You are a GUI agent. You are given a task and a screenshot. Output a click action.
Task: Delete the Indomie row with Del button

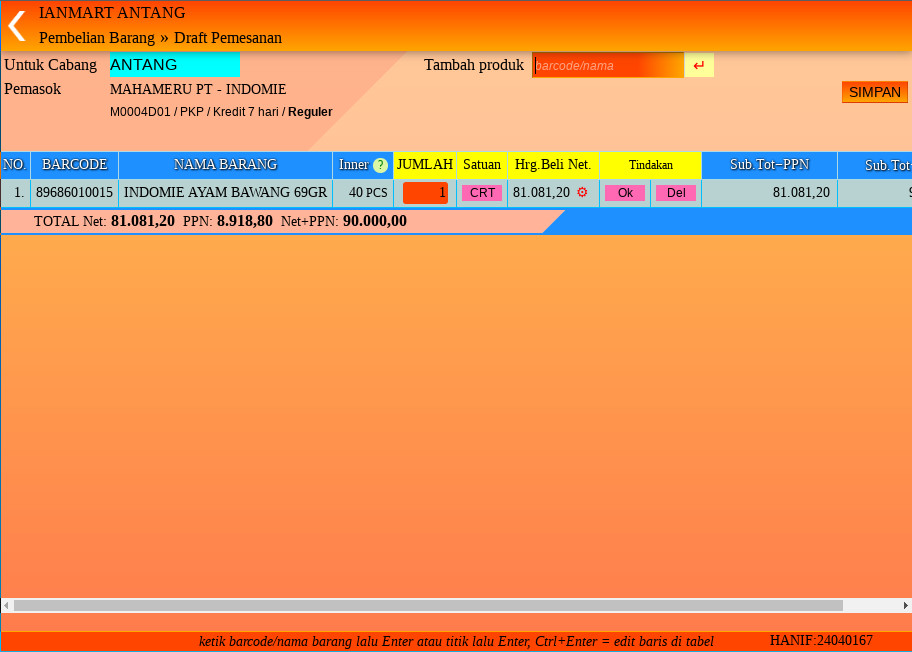pos(675,193)
